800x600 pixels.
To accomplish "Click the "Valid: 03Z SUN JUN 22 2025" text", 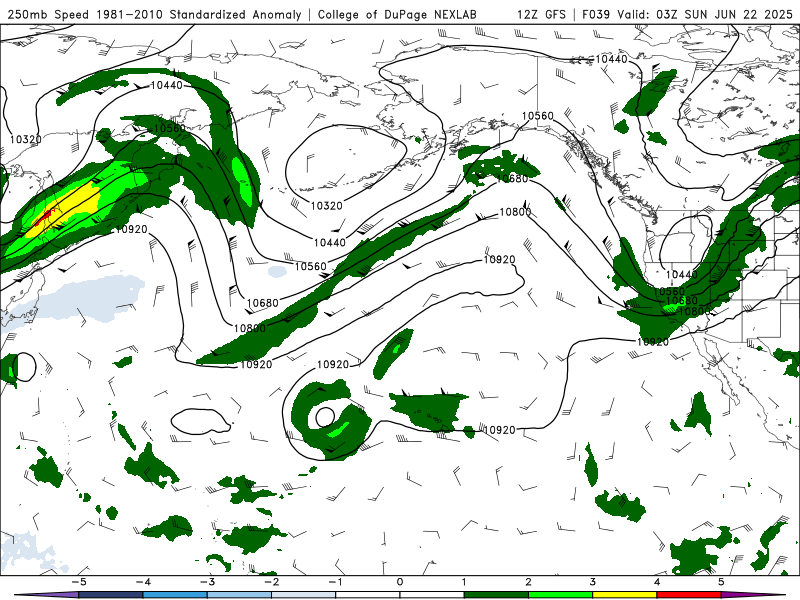I will tap(705, 14).
